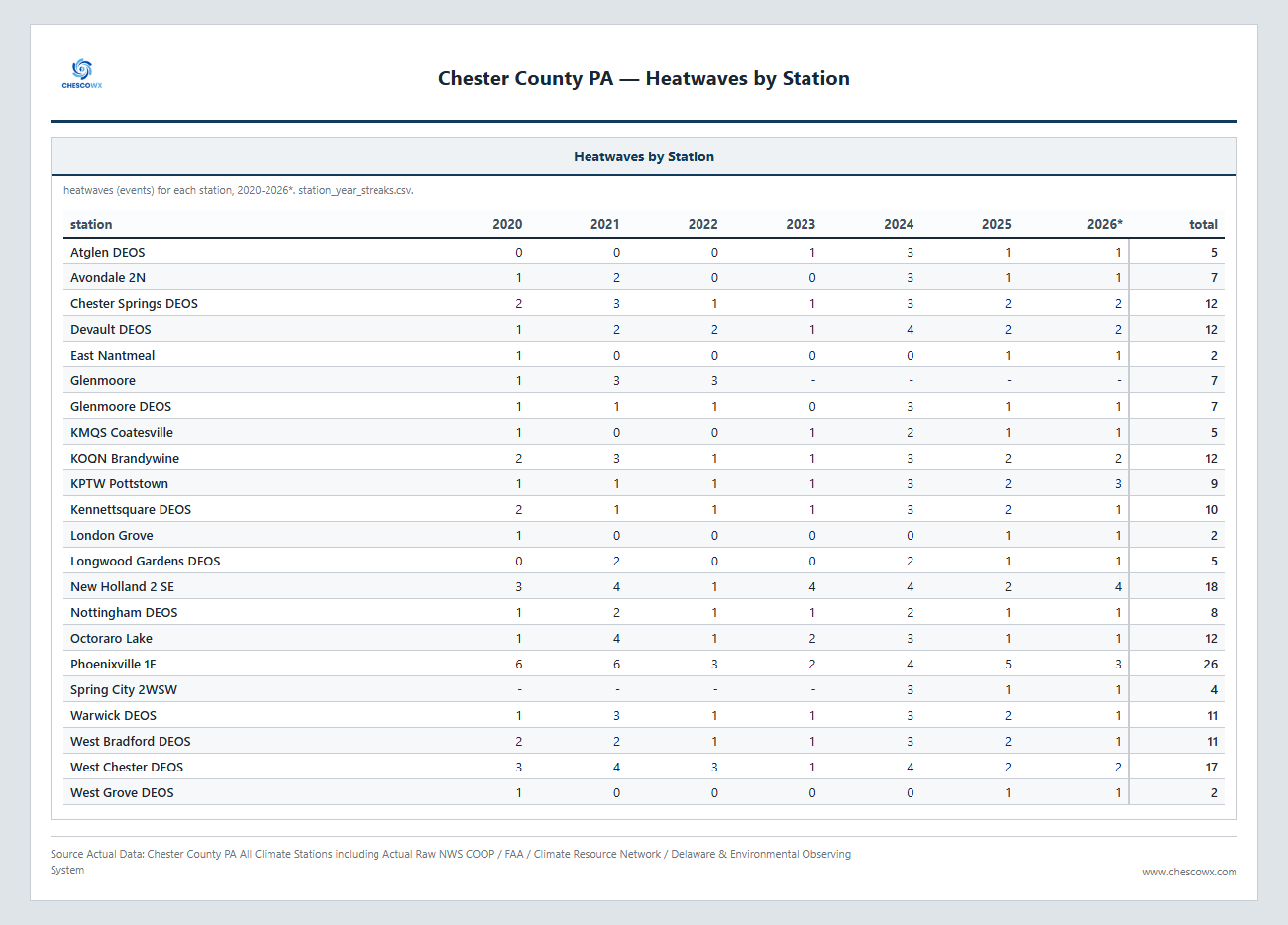Click the ChescoWX logo icon

click(82, 74)
